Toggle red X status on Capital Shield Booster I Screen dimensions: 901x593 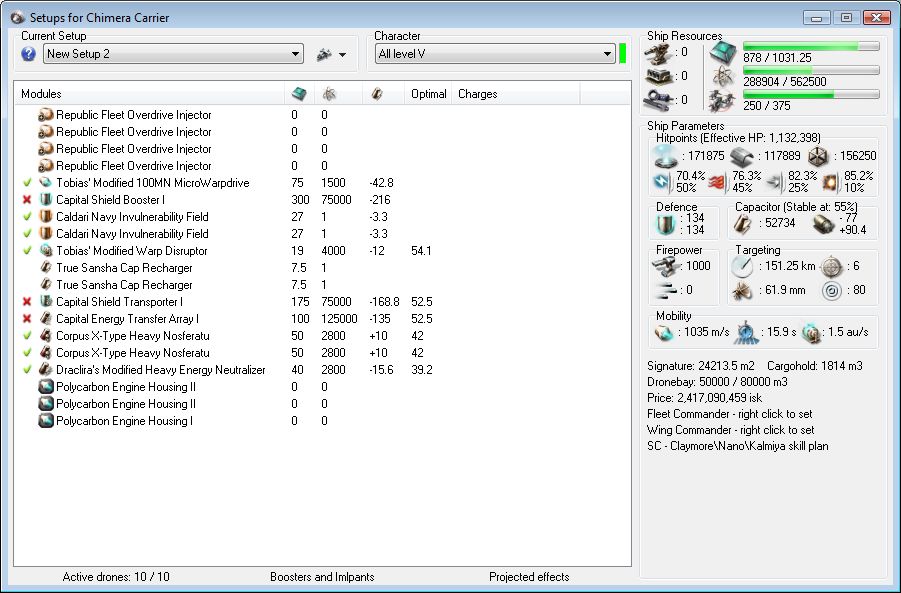tap(27, 200)
